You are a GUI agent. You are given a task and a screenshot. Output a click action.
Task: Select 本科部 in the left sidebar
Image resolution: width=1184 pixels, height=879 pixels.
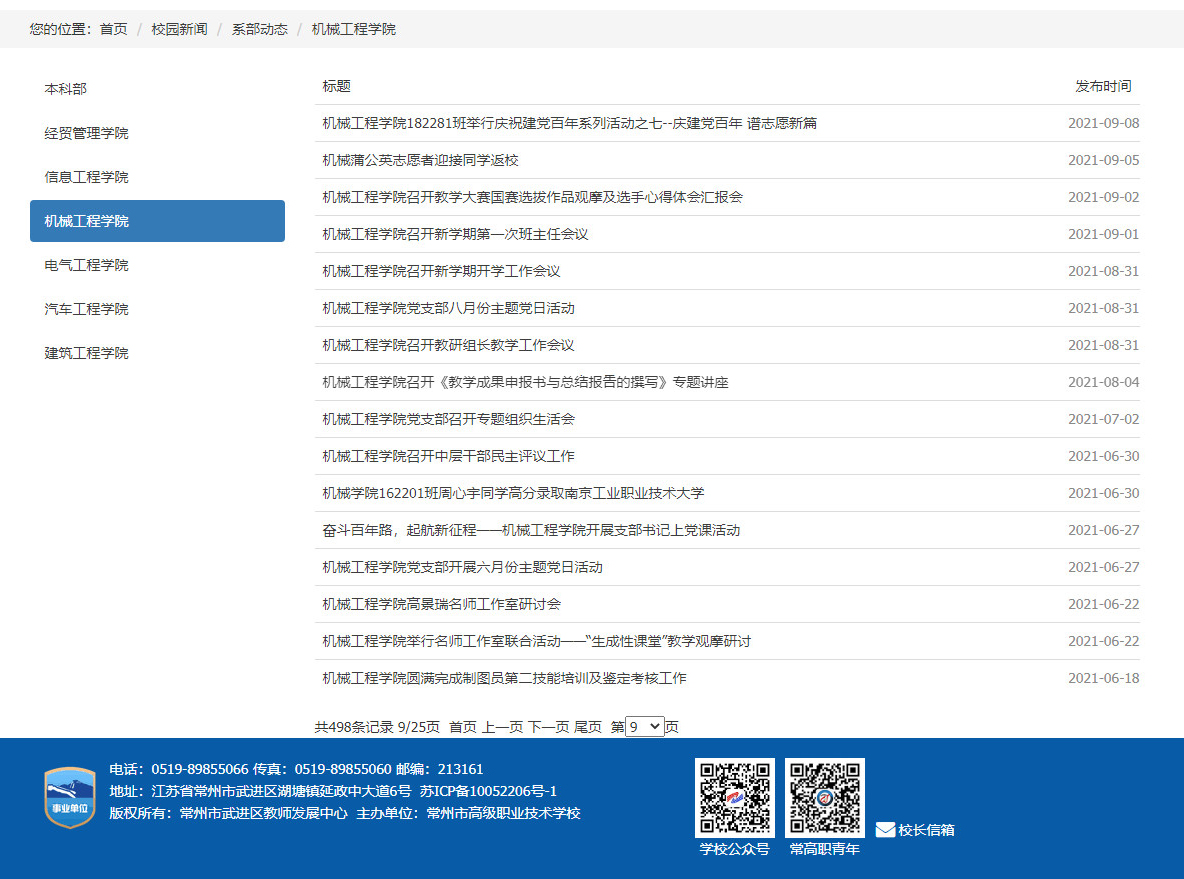[x=66, y=89]
